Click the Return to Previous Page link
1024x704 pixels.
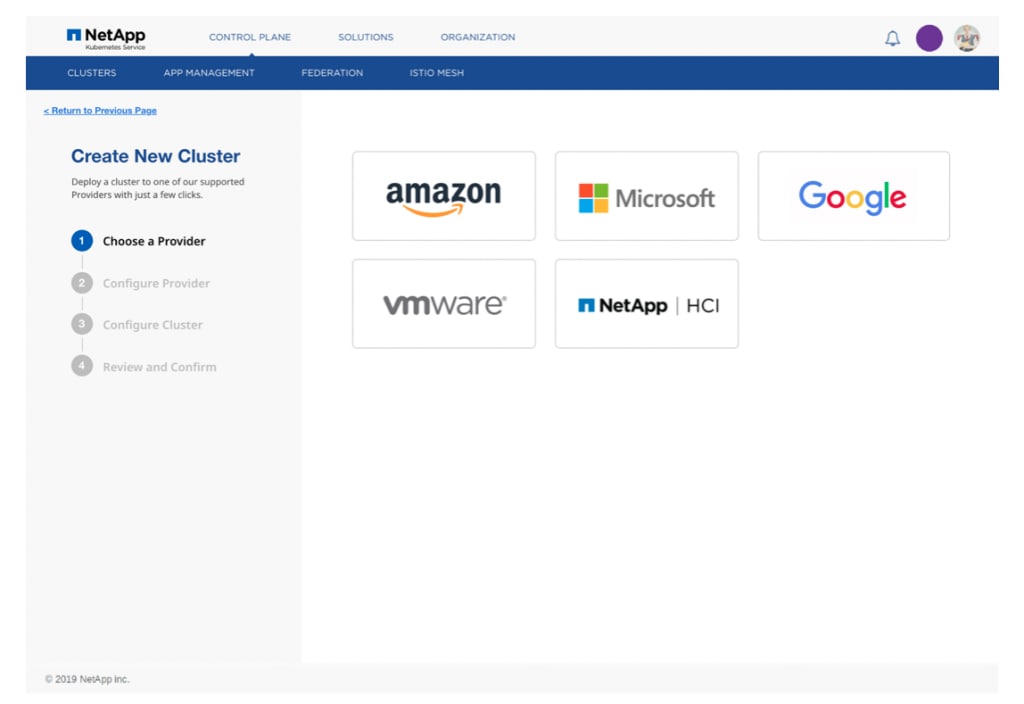coord(100,111)
